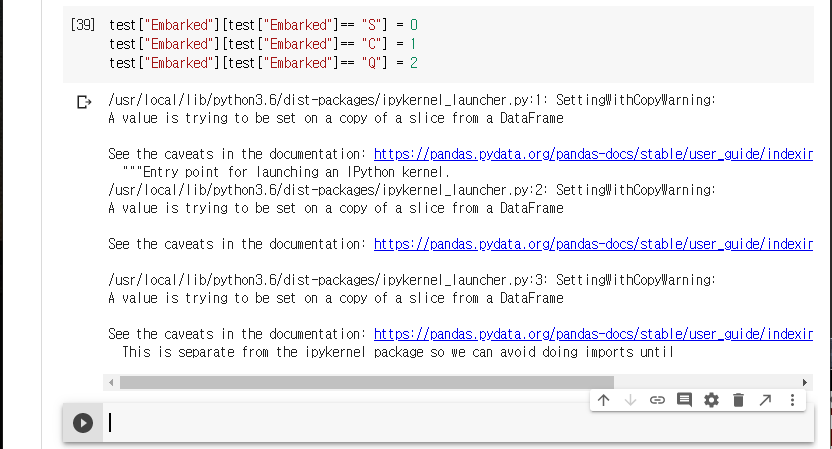832x449 pixels.
Task: Move cell down with arrow icon
Action: coord(630,400)
